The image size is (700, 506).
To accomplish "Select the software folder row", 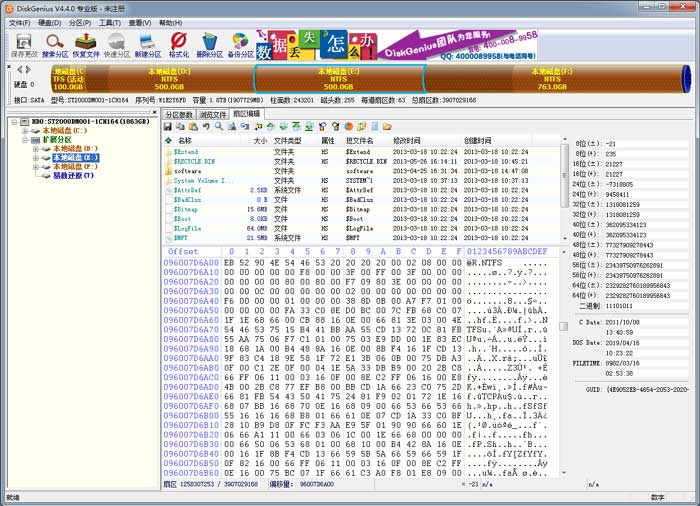I will pyautogui.click(x=361, y=171).
